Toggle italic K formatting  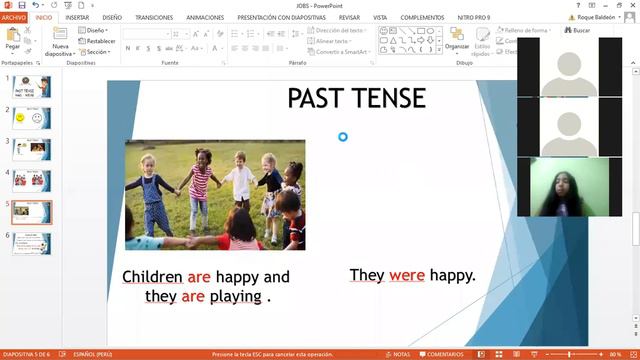138,48
